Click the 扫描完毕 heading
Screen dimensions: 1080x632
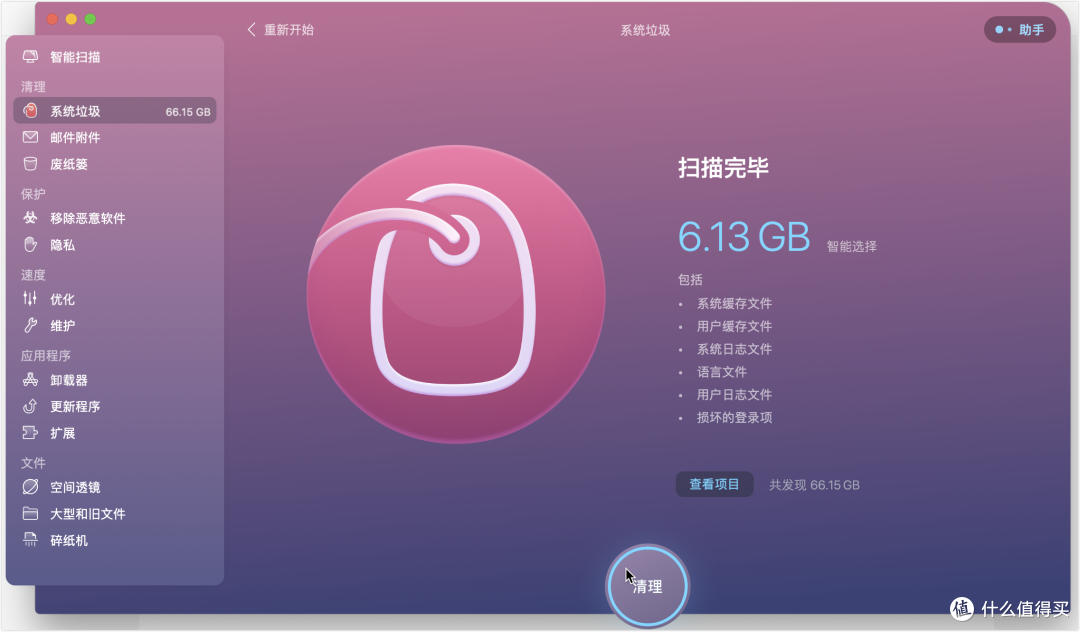tap(723, 167)
